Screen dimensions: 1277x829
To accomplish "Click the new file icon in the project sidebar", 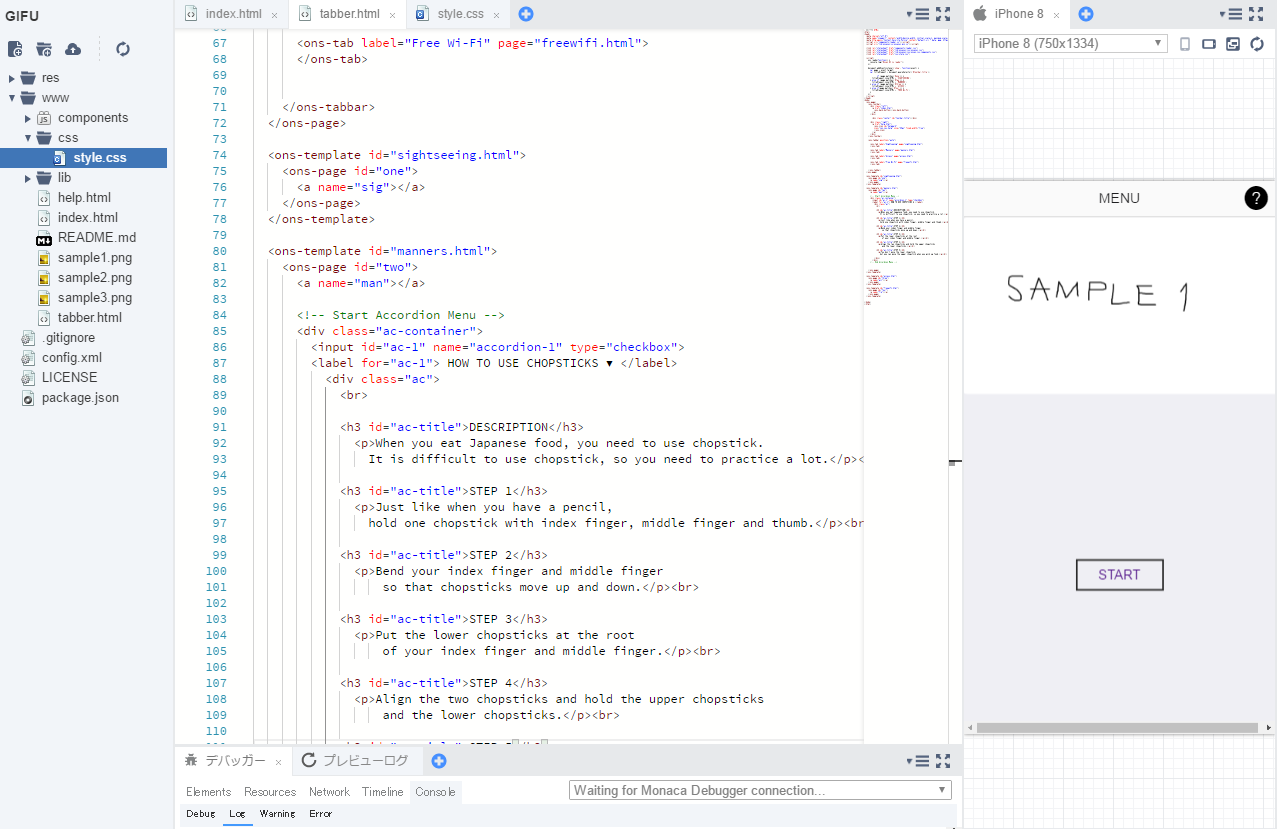I will (15, 49).
